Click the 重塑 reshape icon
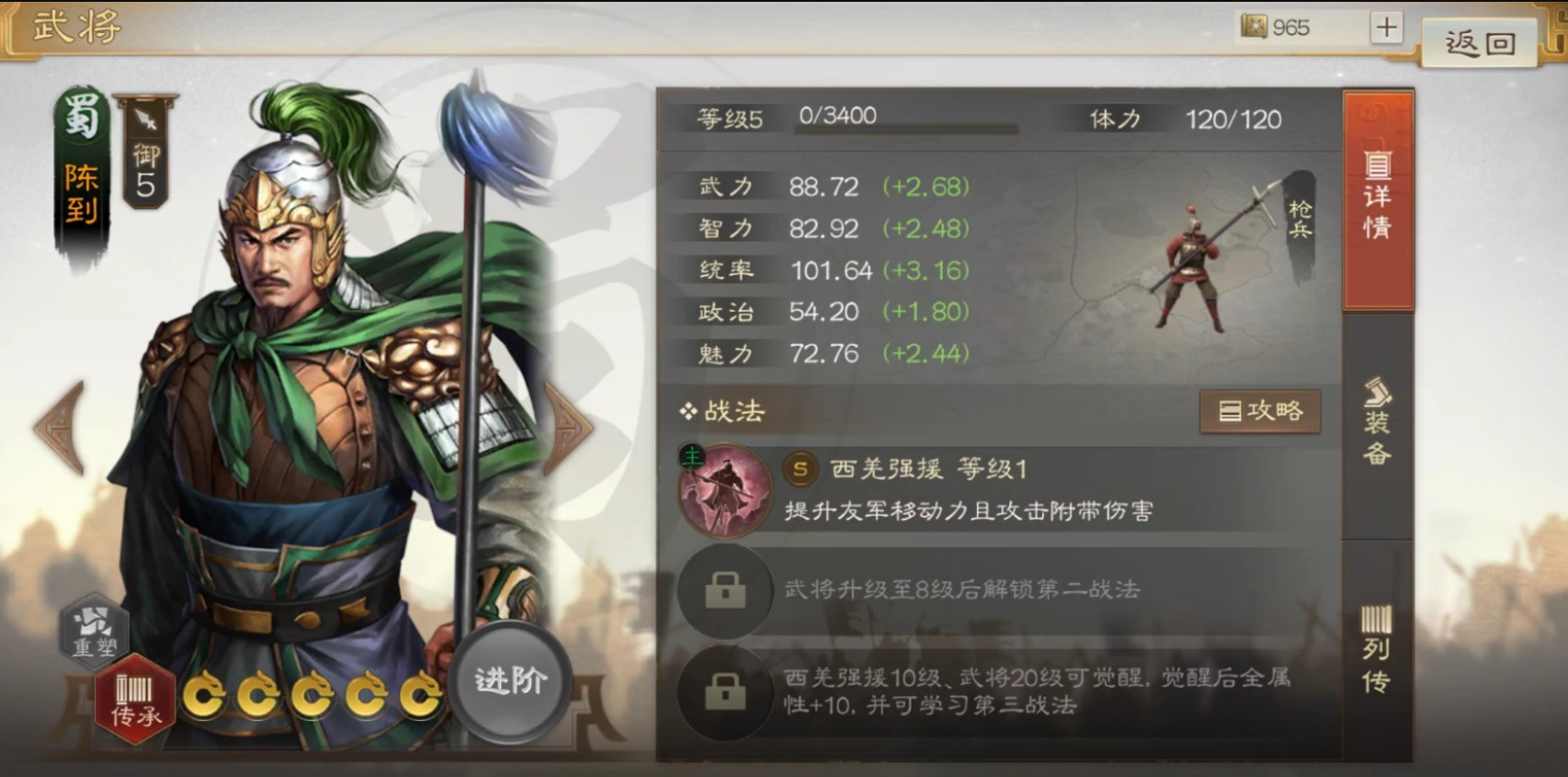Image resolution: width=1568 pixels, height=777 pixels. click(x=95, y=630)
